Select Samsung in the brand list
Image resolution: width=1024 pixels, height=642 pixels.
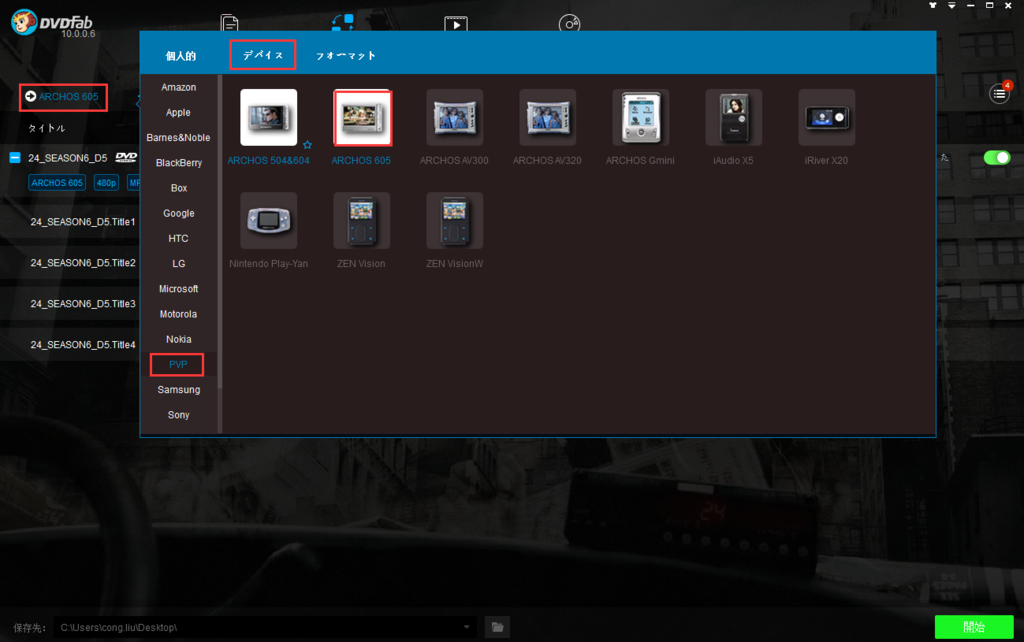coord(178,390)
